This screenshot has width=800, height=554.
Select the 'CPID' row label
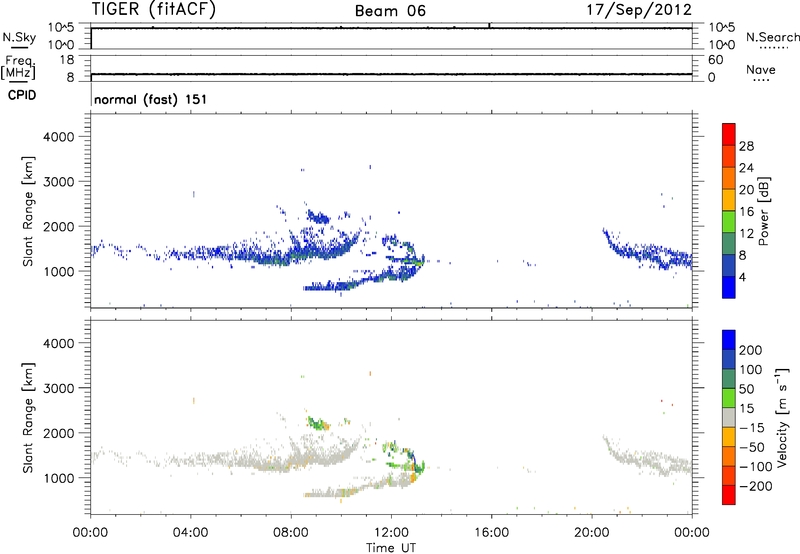22,95
